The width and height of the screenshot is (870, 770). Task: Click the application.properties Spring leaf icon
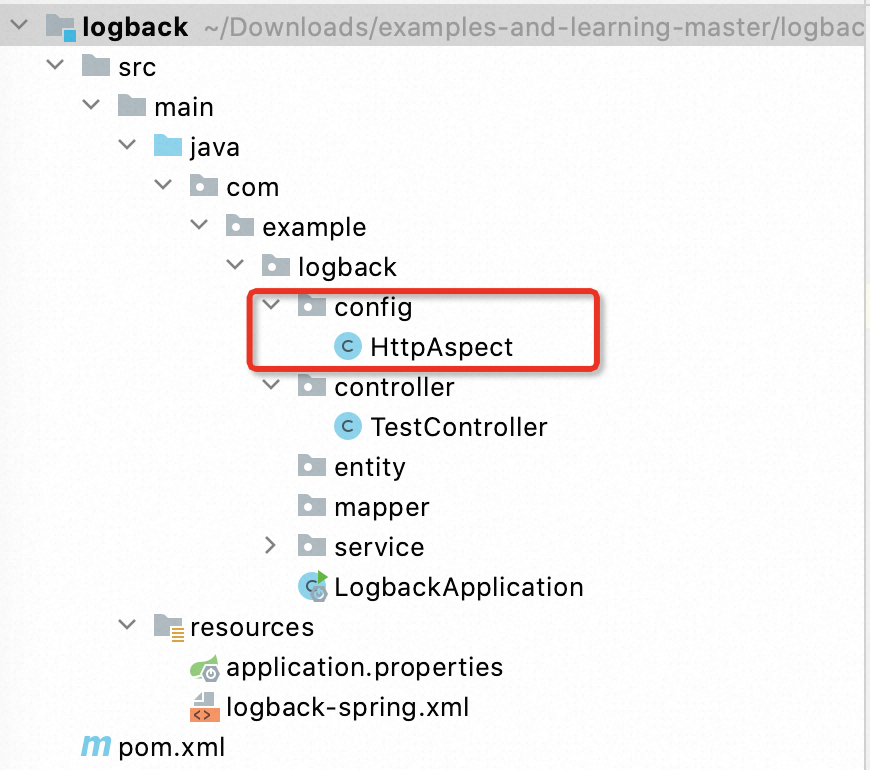pos(204,667)
